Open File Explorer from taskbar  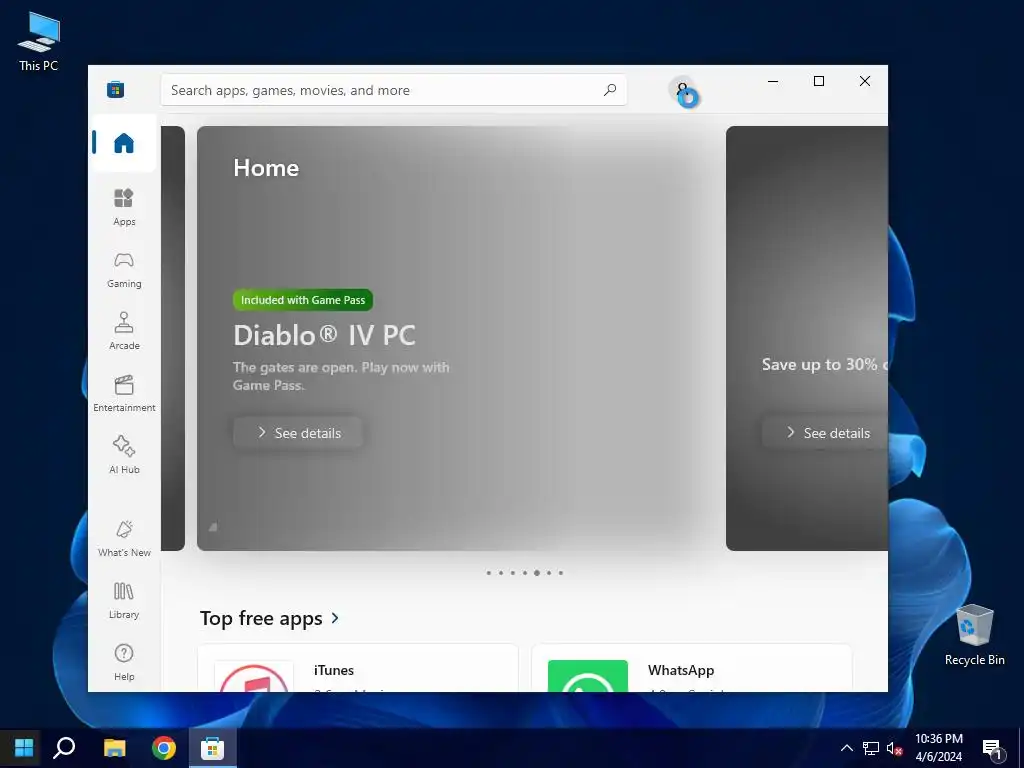(x=114, y=748)
